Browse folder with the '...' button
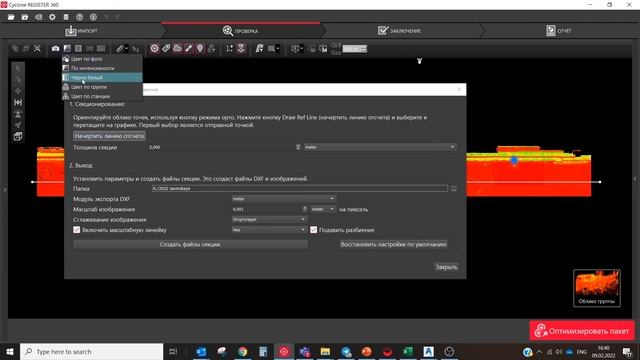 coord(453,189)
